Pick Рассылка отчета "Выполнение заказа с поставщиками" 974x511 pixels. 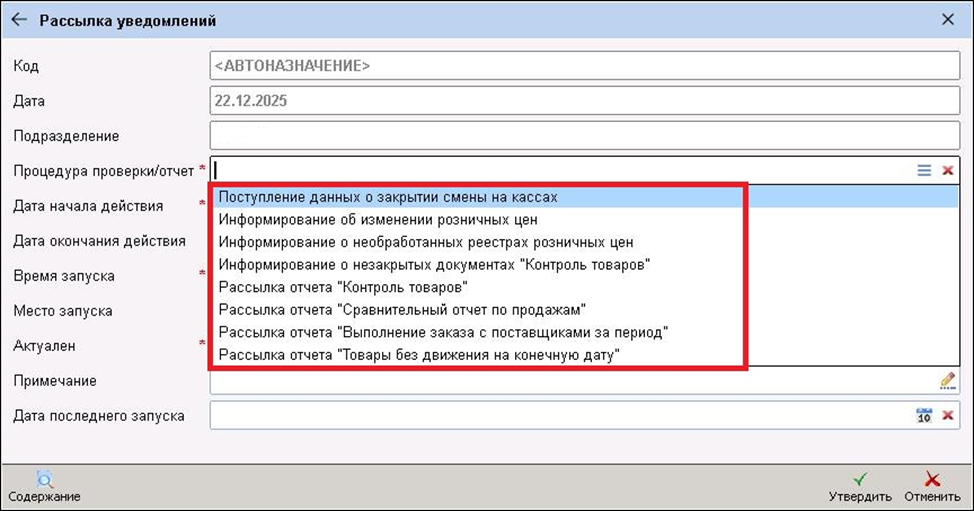tap(443, 332)
